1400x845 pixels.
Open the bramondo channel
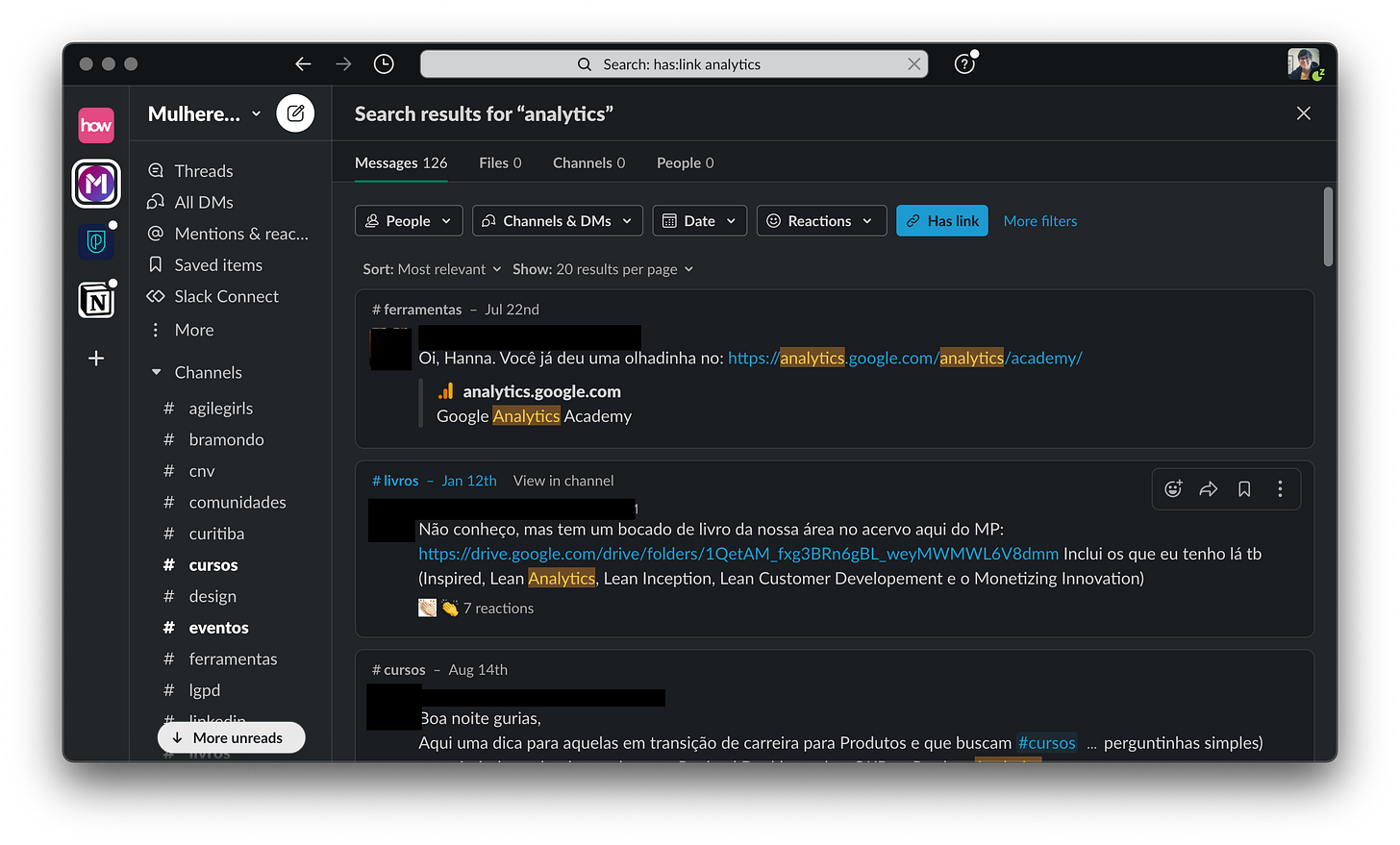point(226,439)
